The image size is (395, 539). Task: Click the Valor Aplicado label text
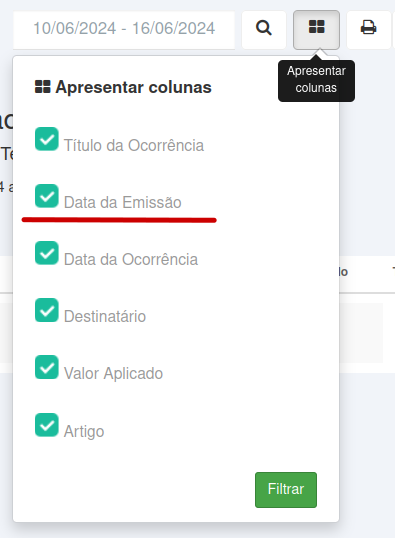(113, 374)
